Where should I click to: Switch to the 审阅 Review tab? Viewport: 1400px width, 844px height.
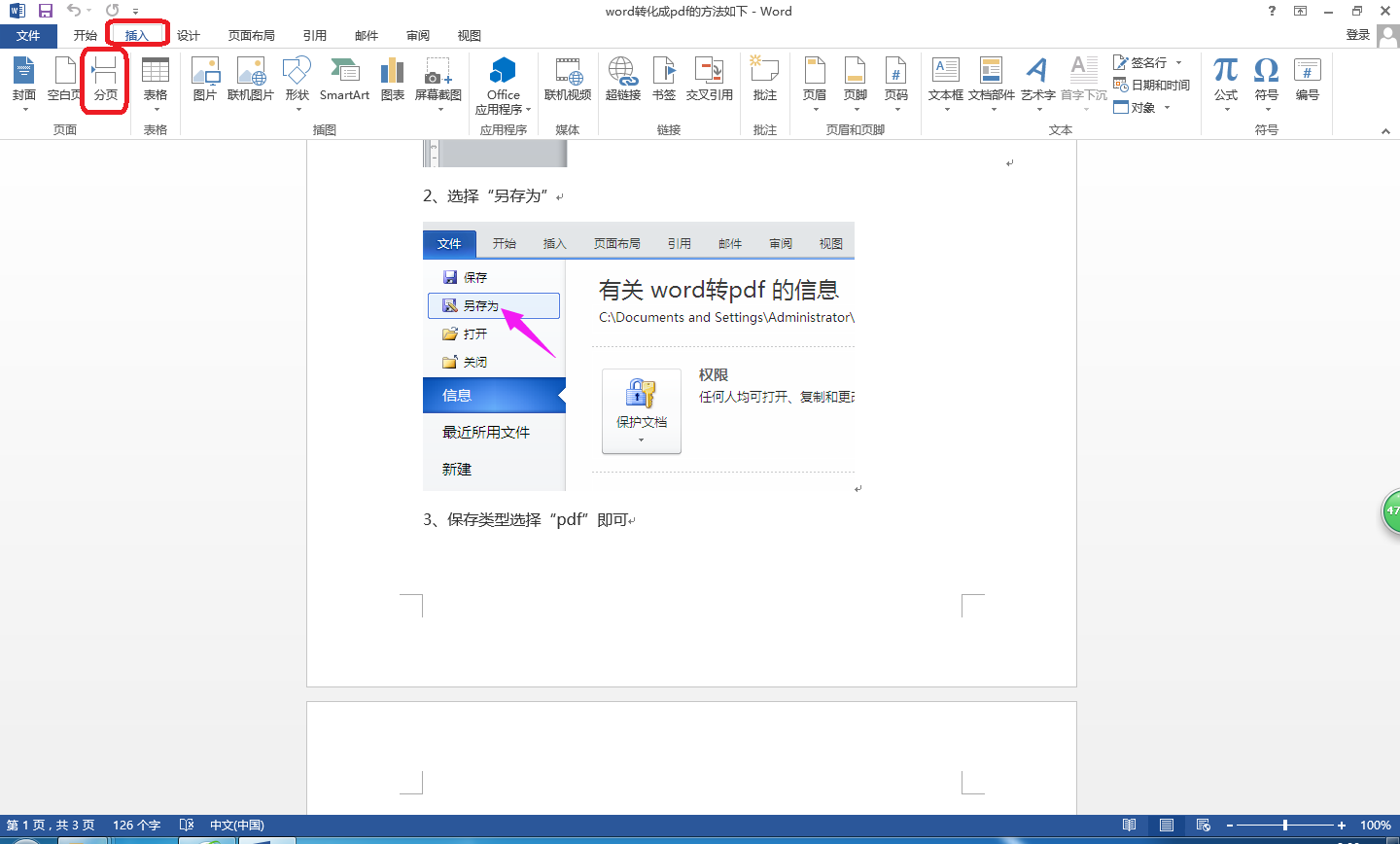[418, 36]
